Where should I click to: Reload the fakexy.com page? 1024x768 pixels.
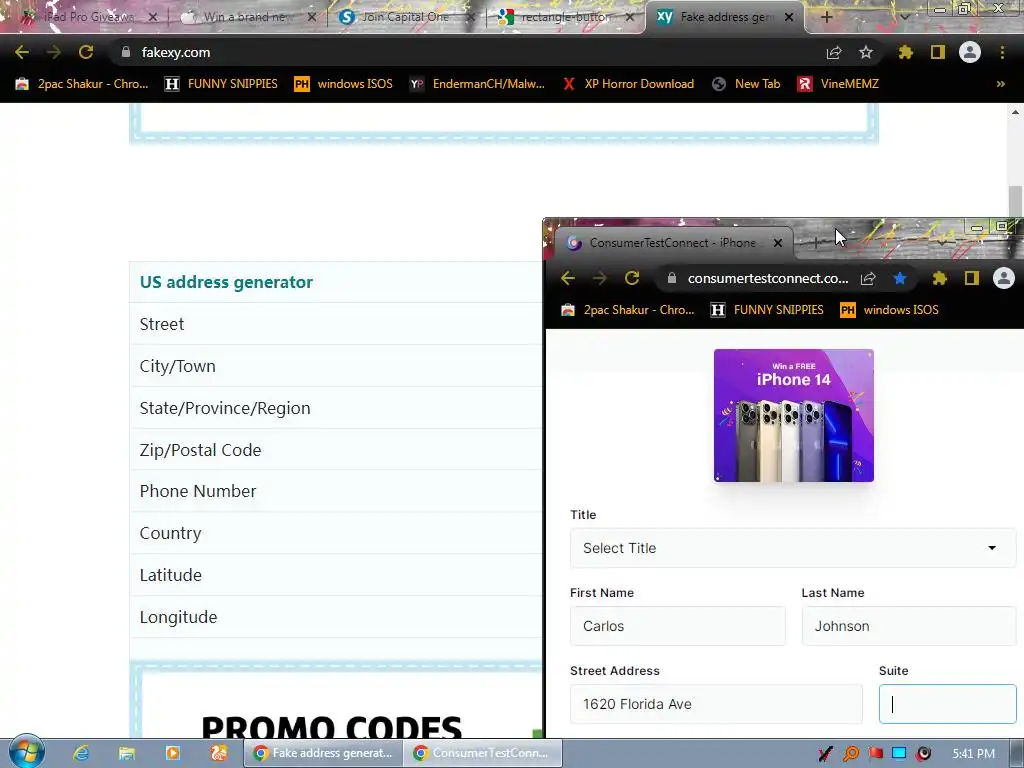pyautogui.click(x=86, y=52)
